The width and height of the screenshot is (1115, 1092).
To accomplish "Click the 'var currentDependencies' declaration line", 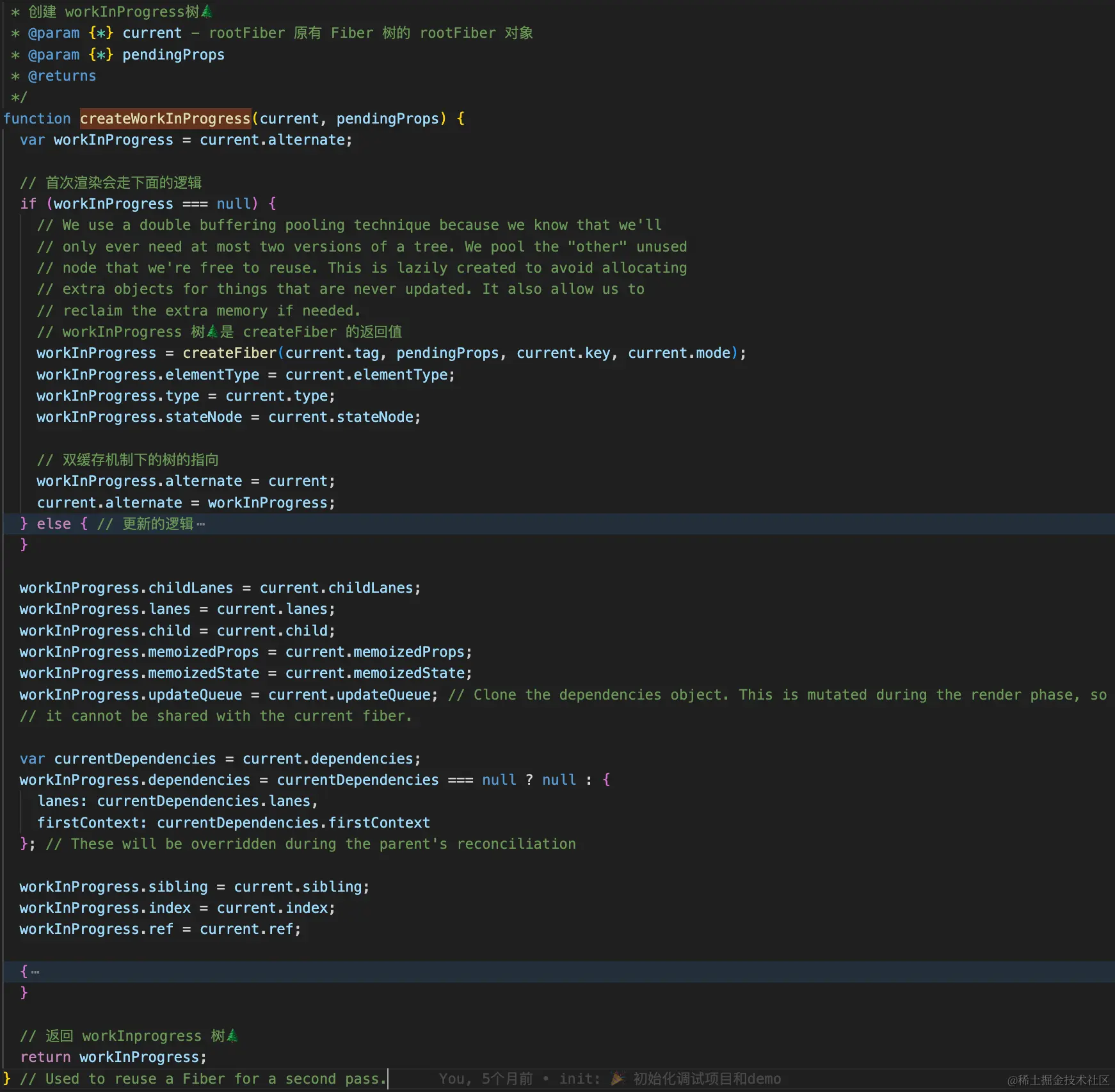I will [x=220, y=759].
